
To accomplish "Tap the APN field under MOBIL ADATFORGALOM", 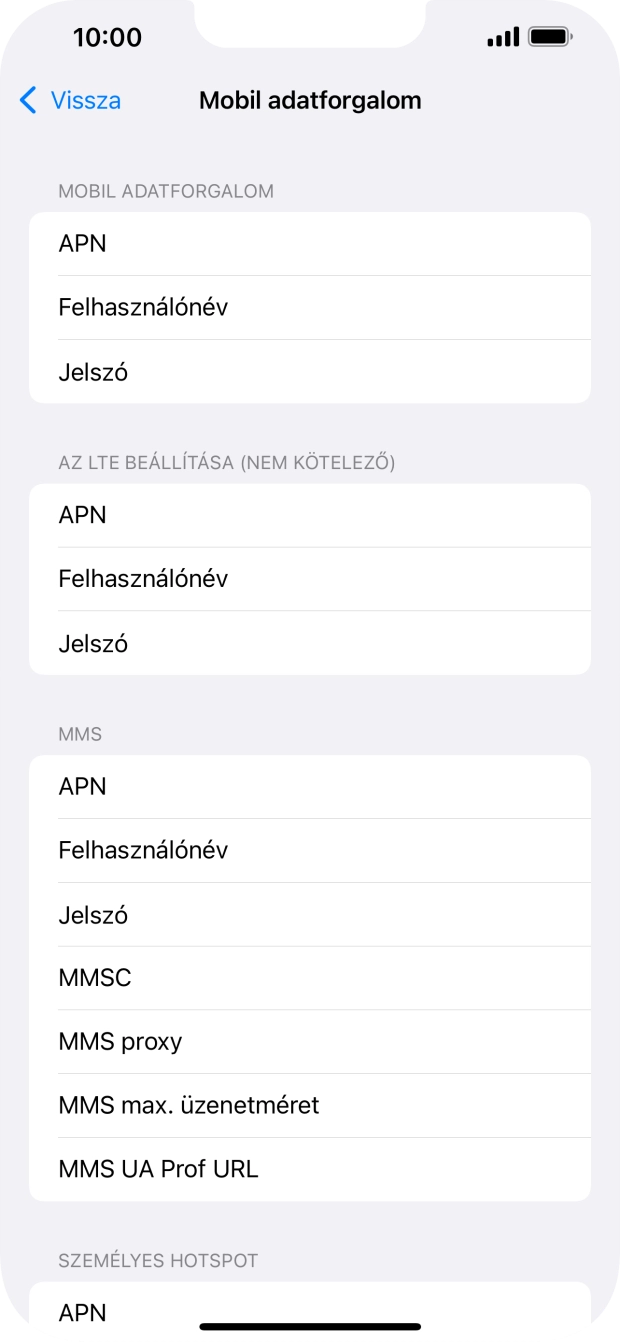I will click(310, 243).
